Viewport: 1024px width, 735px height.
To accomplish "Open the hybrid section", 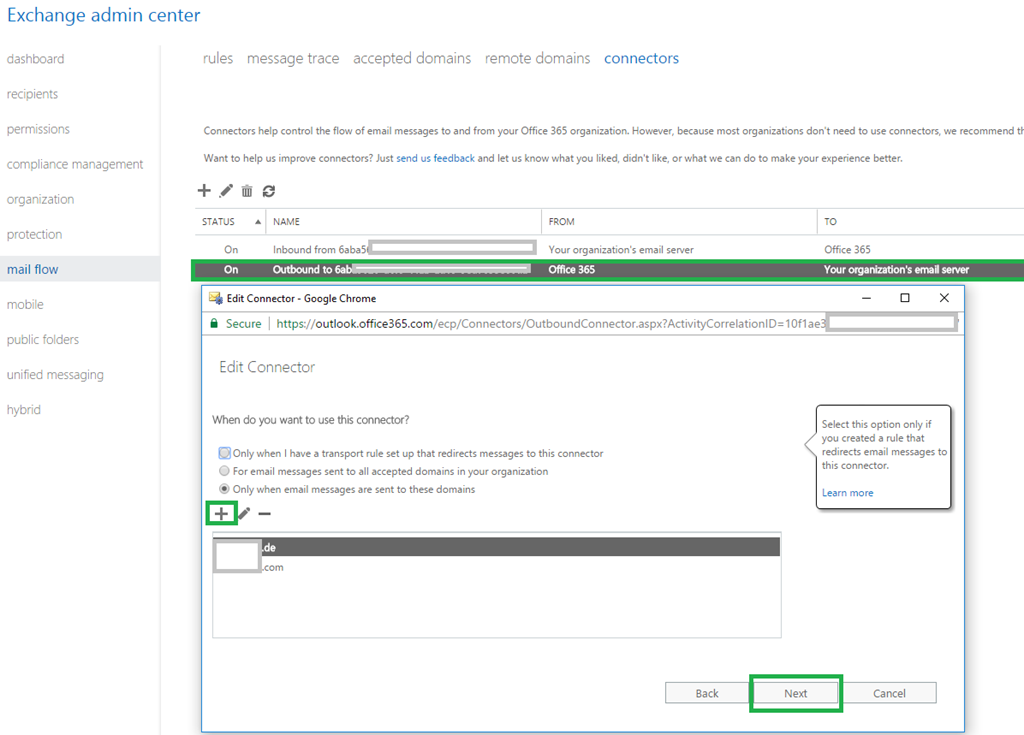I will (24, 410).
